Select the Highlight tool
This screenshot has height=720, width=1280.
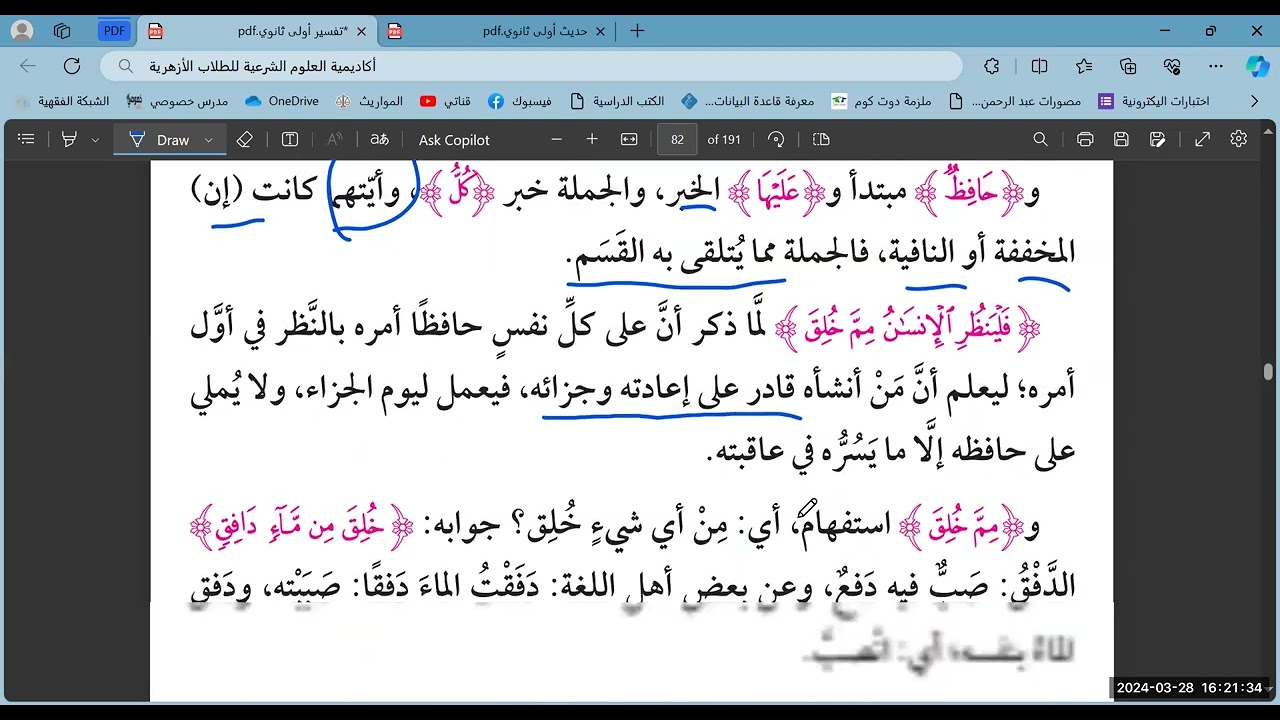69,140
